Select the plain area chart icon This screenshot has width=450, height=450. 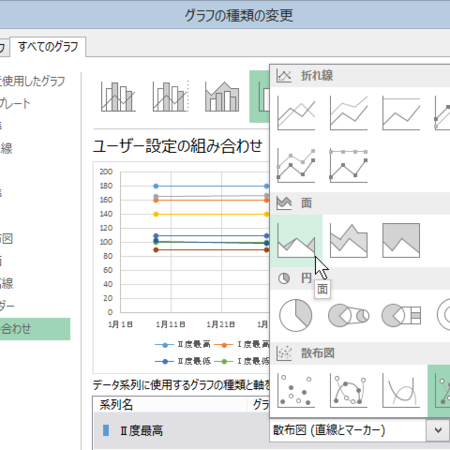(296, 240)
